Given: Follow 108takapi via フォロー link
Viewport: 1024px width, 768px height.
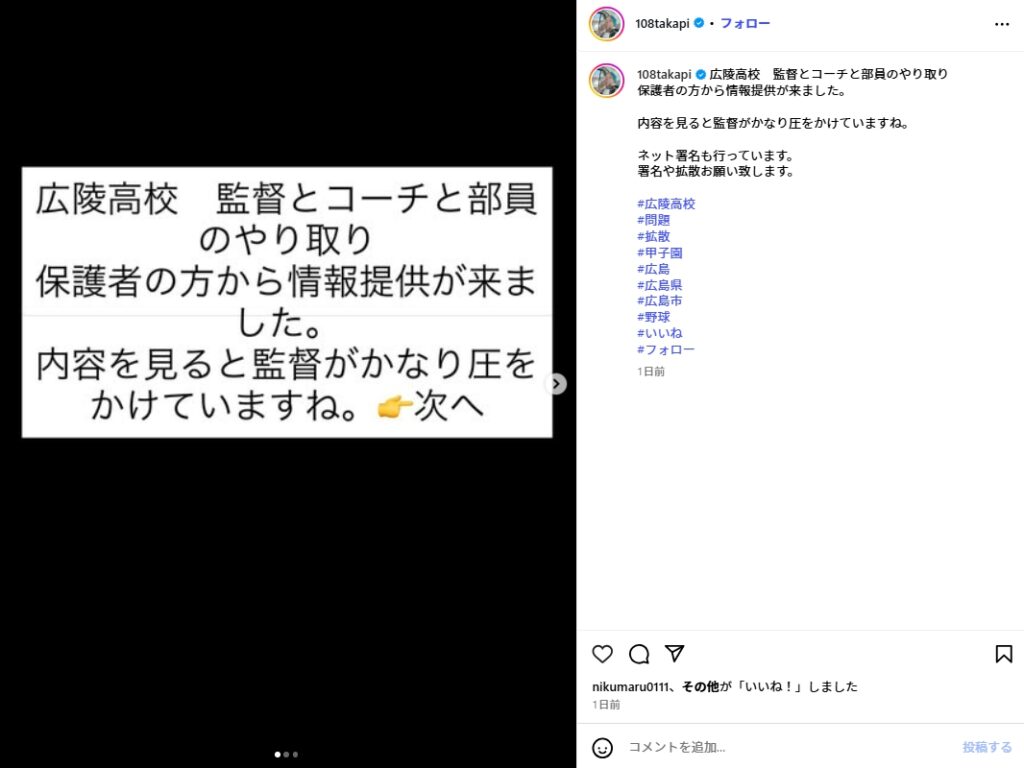Looking at the screenshot, I should point(744,24).
